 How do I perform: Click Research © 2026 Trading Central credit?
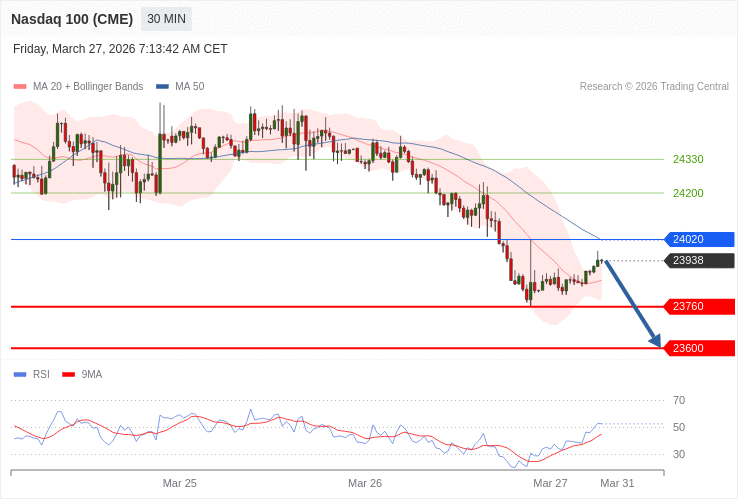(654, 87)
